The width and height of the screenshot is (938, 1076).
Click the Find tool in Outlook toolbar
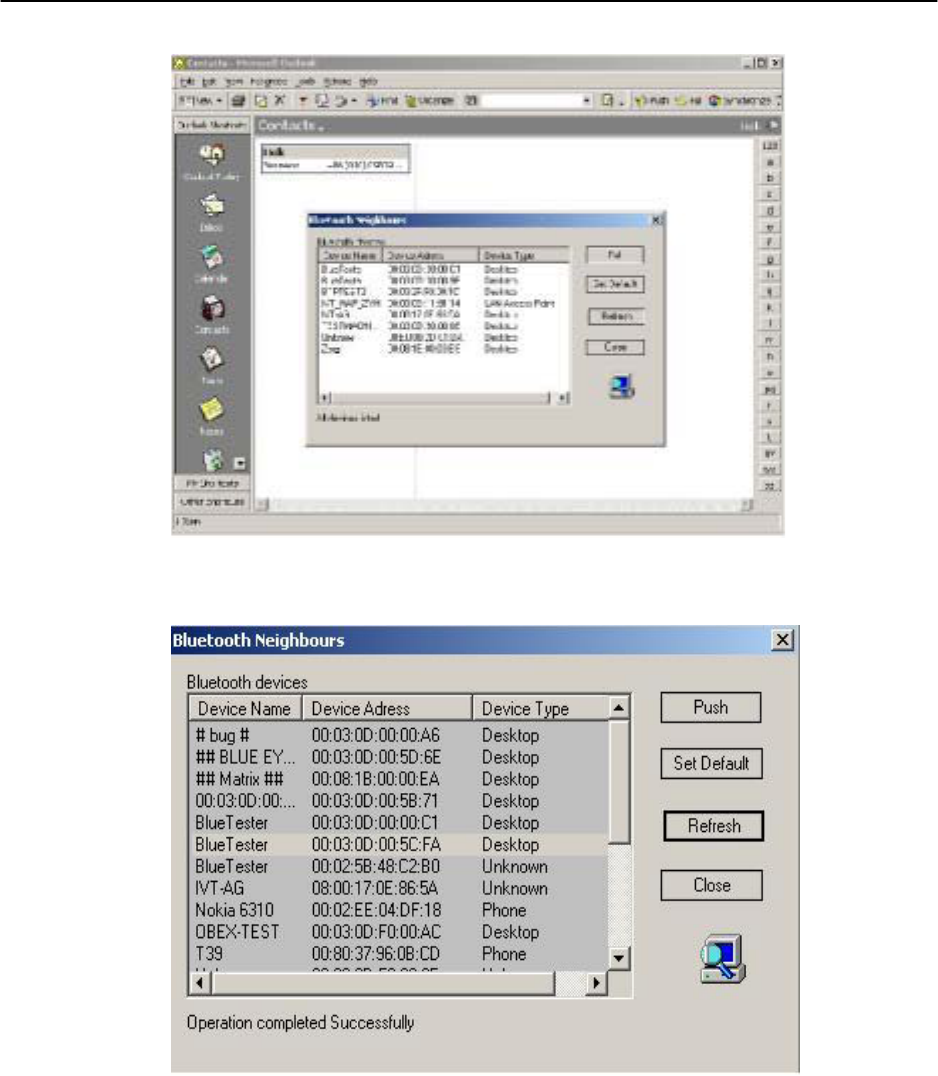click(x=382, y=101)
